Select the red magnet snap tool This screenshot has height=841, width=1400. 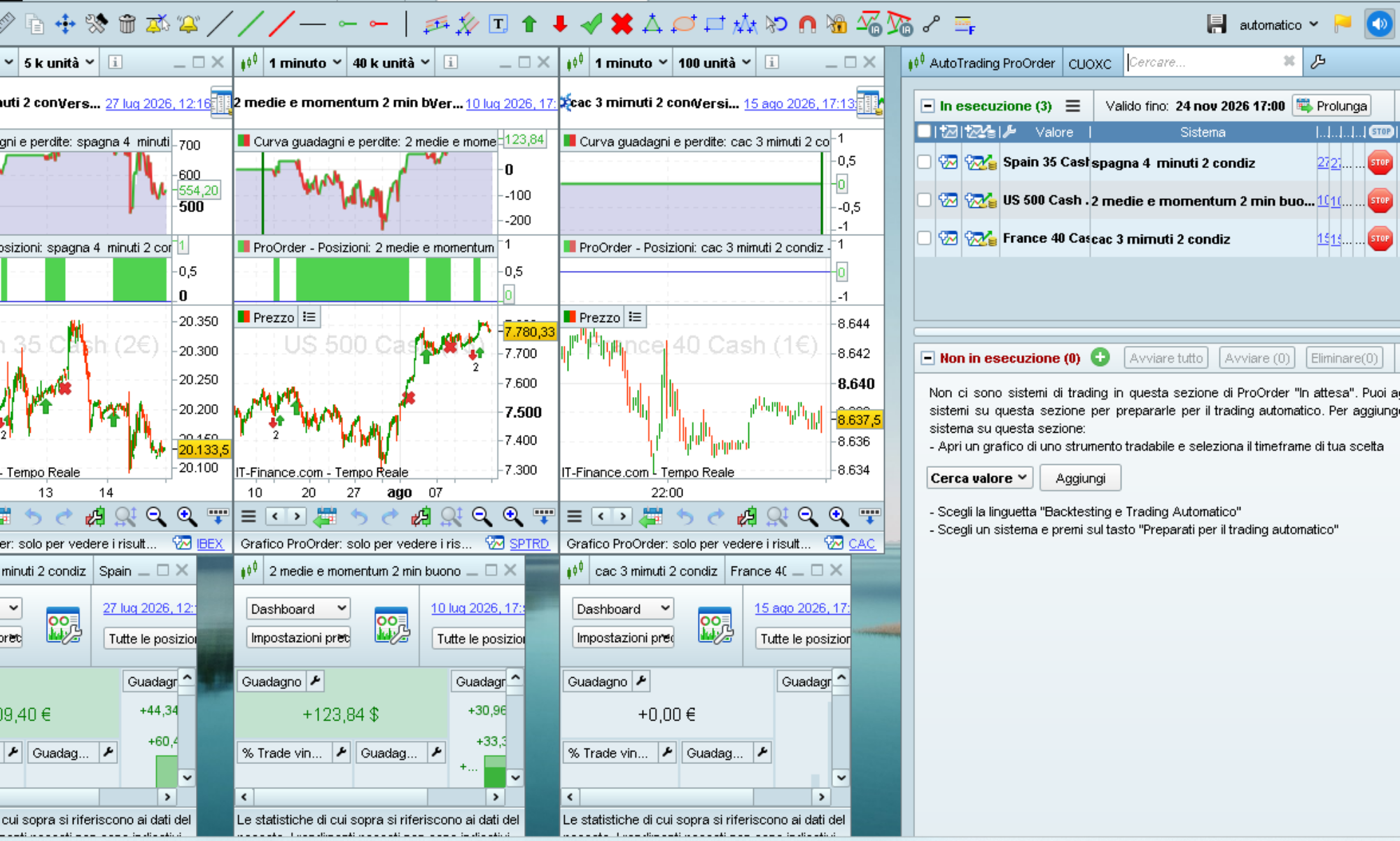[807, 25]
